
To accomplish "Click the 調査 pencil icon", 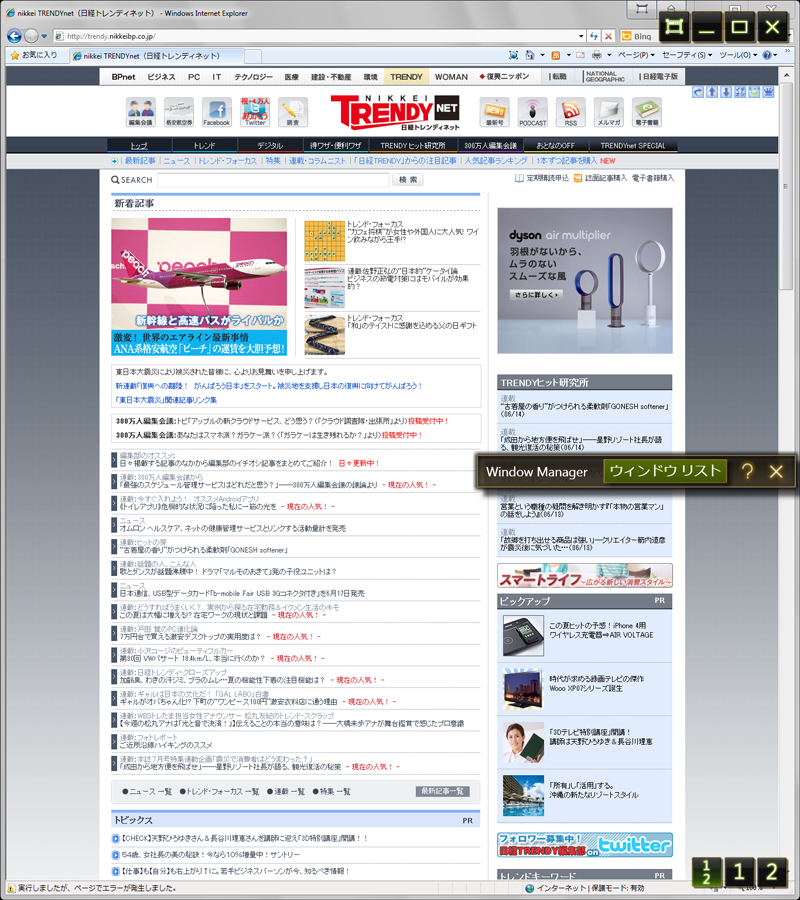I will (293, 112).
